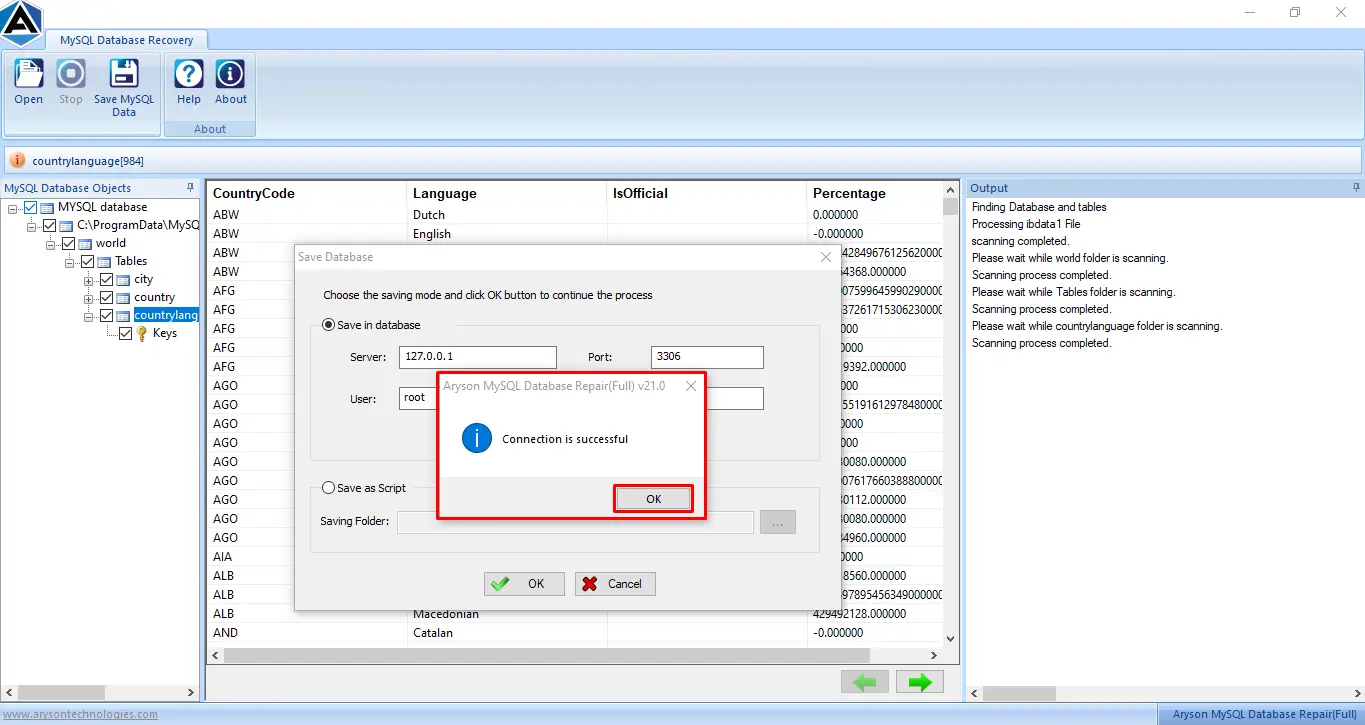Screen dimensions: 1365x725
Task: Close the Connection is successful message box
Action: point(690,385)
